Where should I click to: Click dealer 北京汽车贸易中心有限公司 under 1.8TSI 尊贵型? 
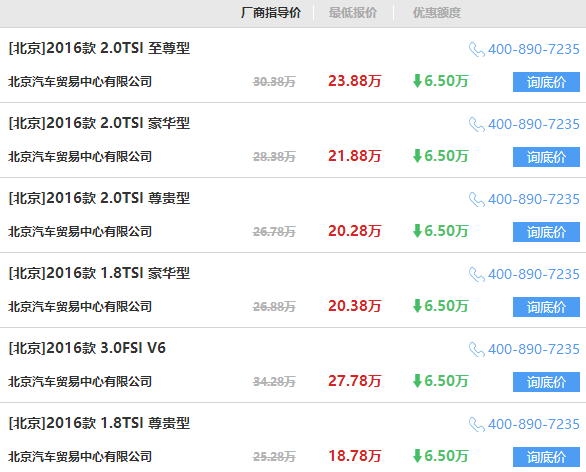click(80, 457)
